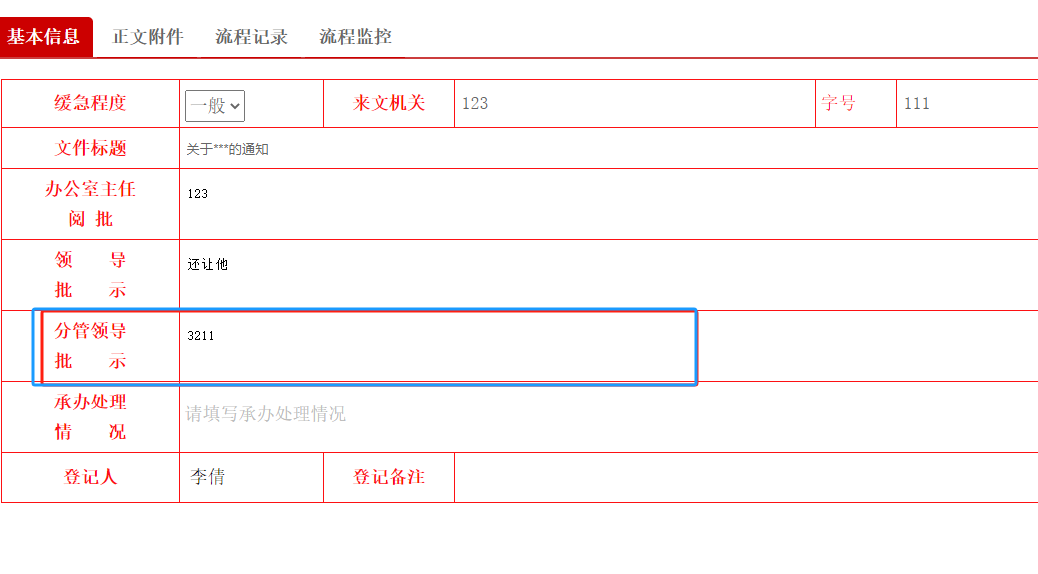This screenshot has height=574, width=1038.
Task: Open the 正文附件 tab
Action: 148,37
